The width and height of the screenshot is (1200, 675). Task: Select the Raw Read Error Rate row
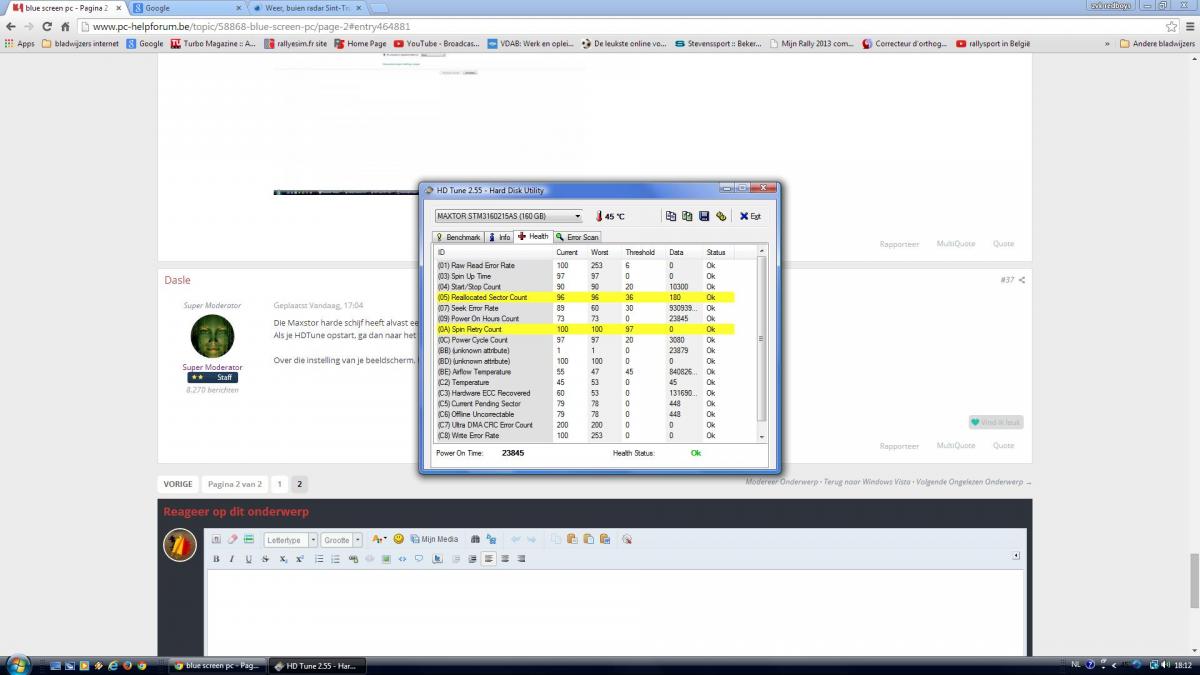(x=585, y=265)
